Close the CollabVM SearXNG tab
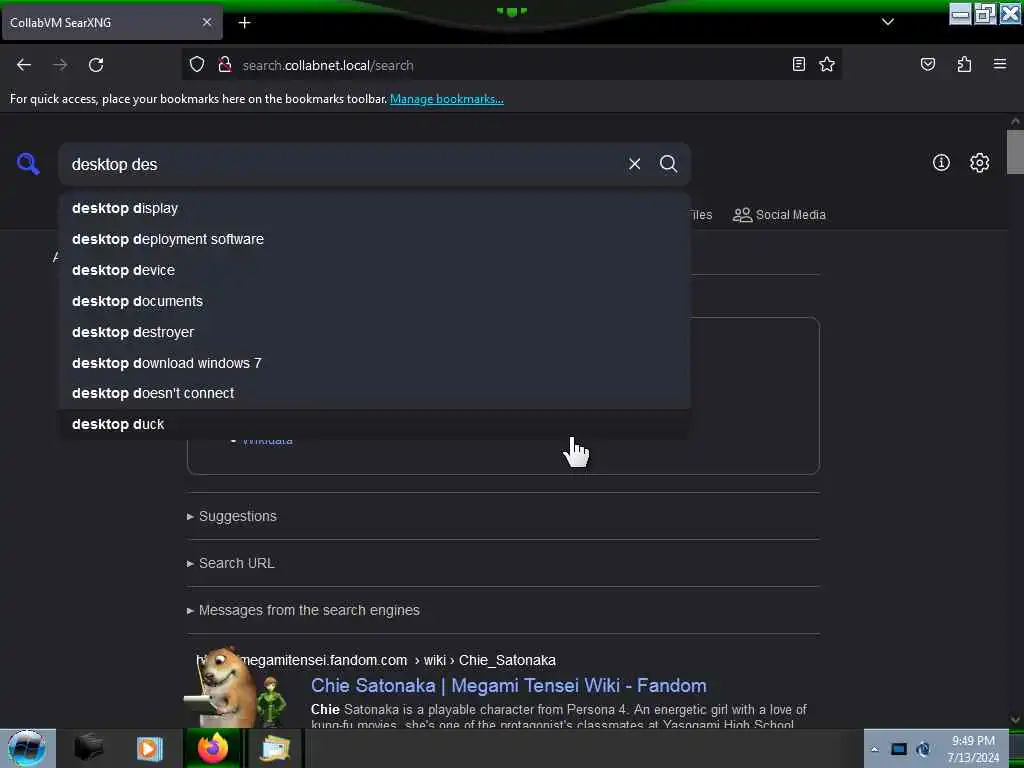 click(x=206, y=22)
